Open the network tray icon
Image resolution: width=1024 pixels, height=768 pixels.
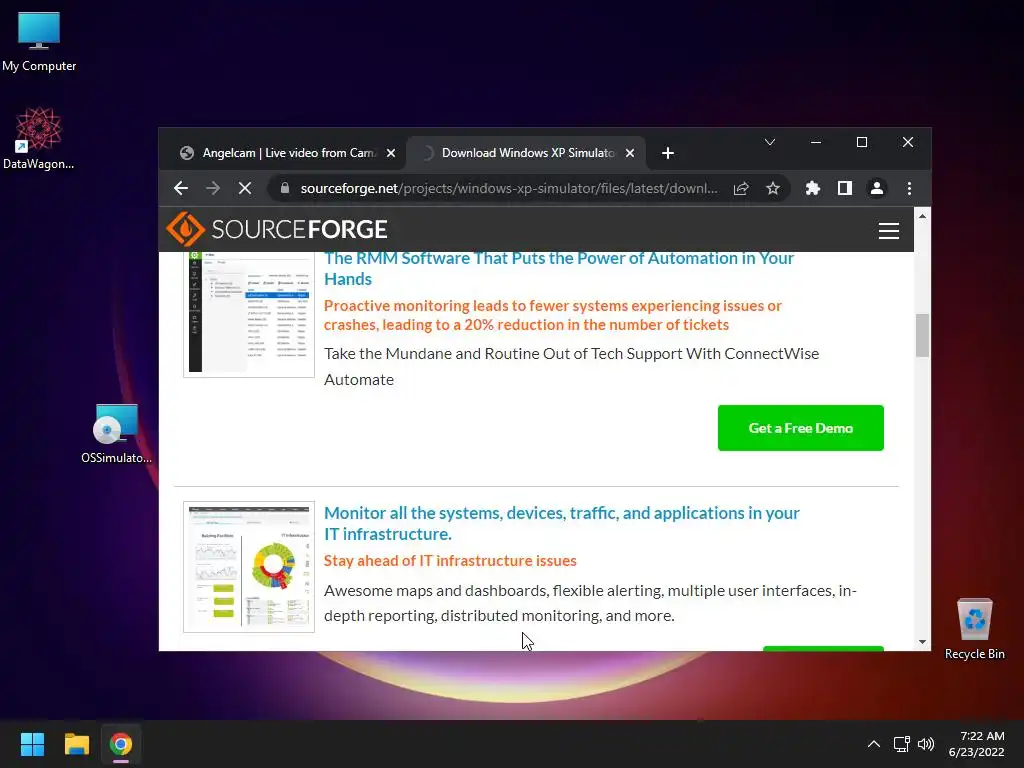click(902, 744)
